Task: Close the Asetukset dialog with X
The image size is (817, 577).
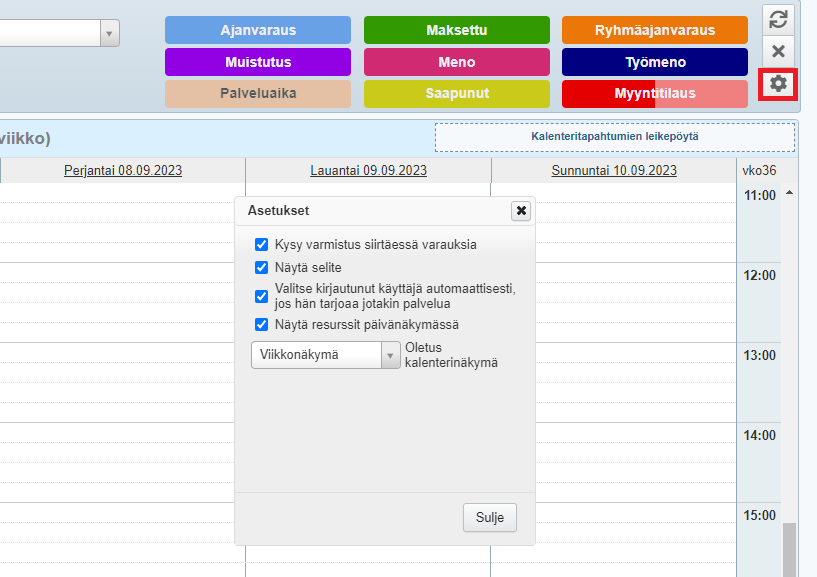Action: click(x=520, y=211)
